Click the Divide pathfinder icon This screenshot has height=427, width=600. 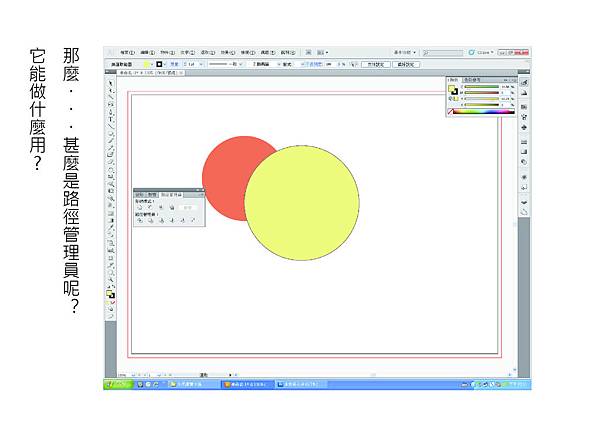coord(140,220)
